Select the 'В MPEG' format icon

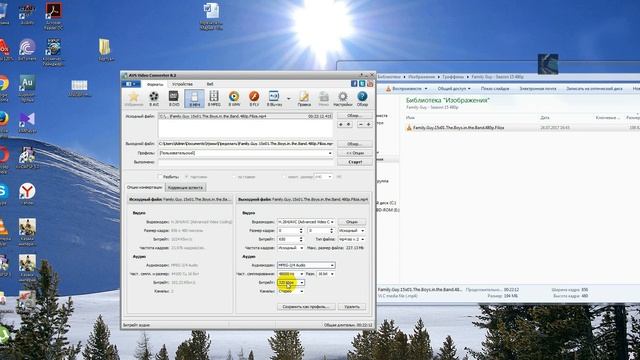214,98
